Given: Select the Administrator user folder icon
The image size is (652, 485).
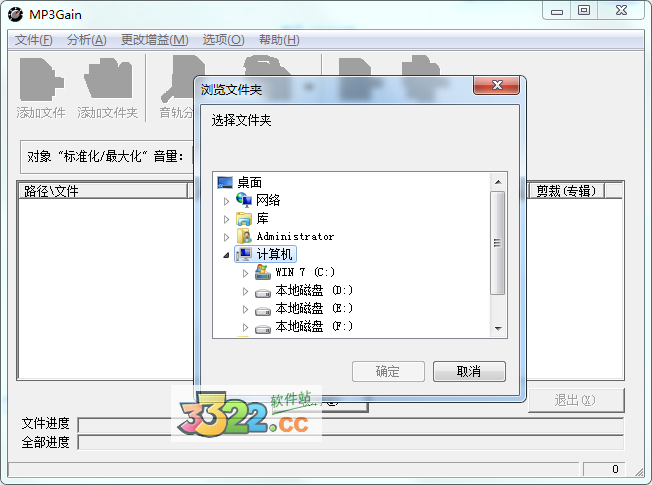Looking at the screenshot, I should pos(244,236).
